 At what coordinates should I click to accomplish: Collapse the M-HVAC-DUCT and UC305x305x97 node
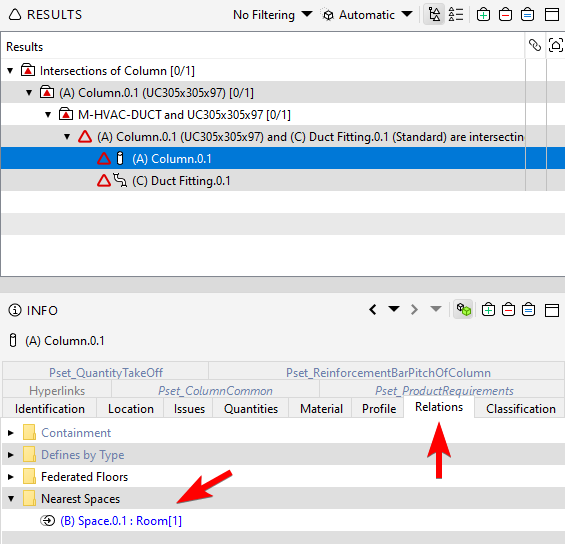[x=48, y=115]
